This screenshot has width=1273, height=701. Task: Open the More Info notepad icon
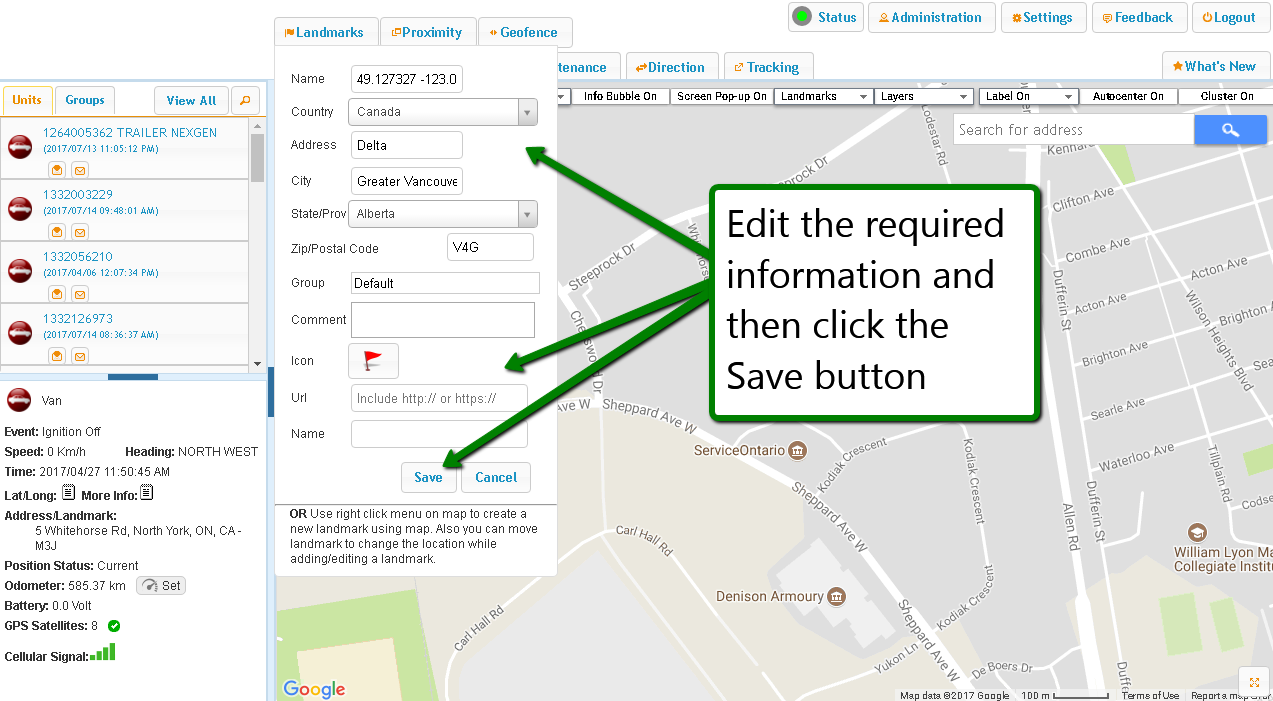coord(146,493)
